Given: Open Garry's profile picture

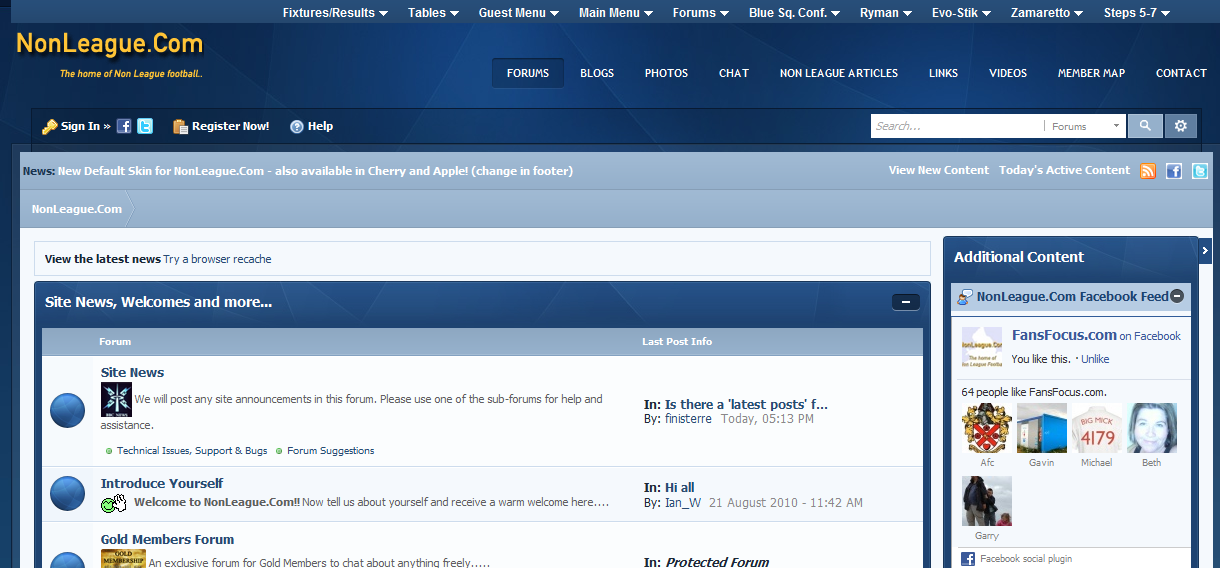Looking at the screenshot, I should pos(987,501).
